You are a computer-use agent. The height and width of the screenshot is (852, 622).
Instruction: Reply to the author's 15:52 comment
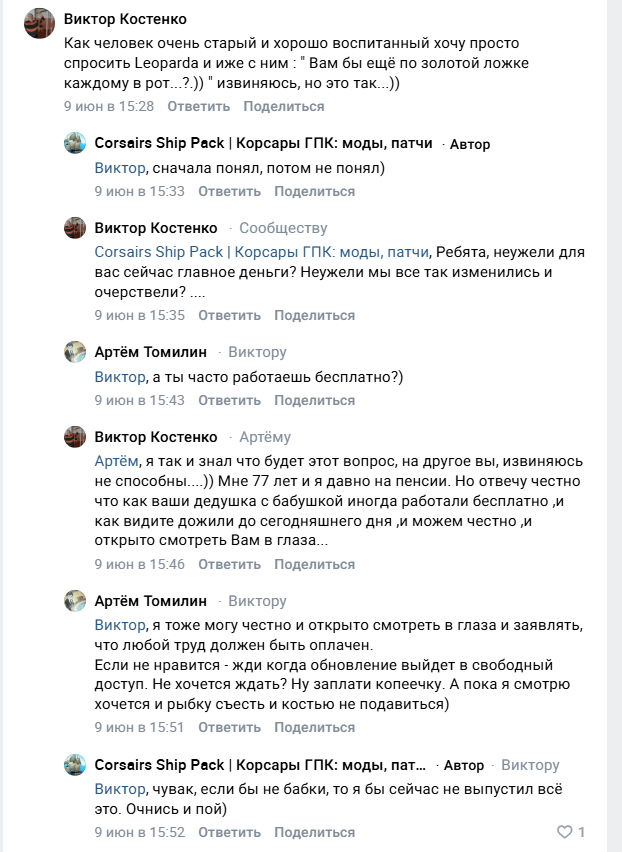point(229,832)
